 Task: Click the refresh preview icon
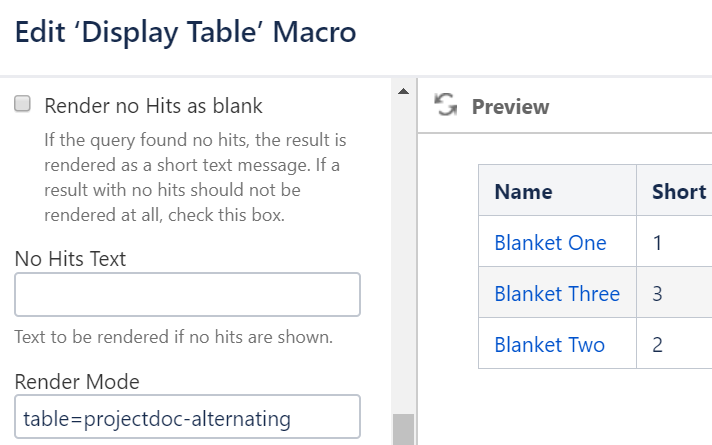point(446,106)
